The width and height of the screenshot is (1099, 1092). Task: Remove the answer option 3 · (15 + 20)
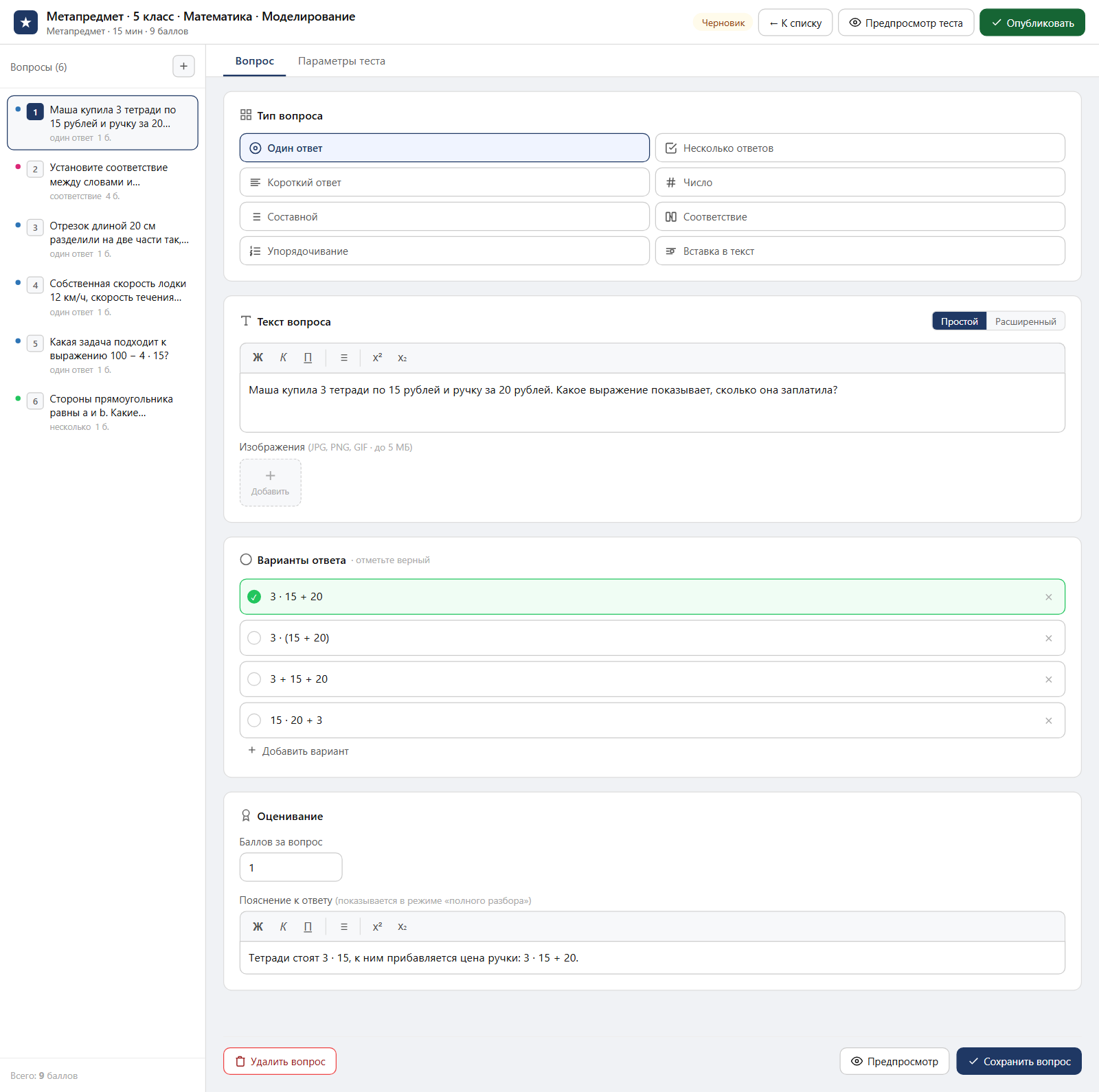(x=1049, y=638)
